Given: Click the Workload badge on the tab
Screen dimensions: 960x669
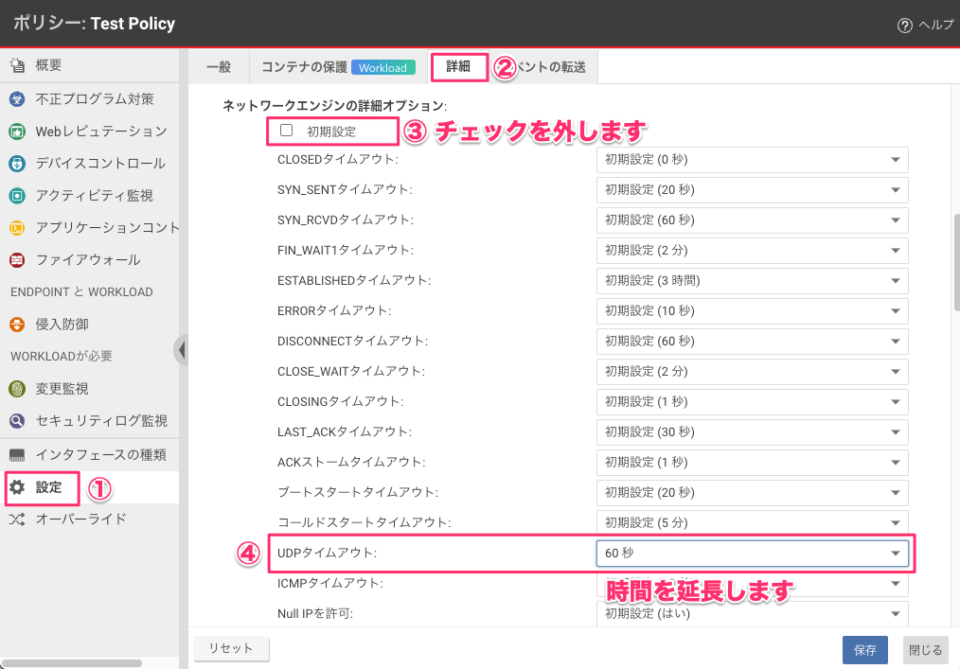Looking at the screenshot, I should coord(383,67).
